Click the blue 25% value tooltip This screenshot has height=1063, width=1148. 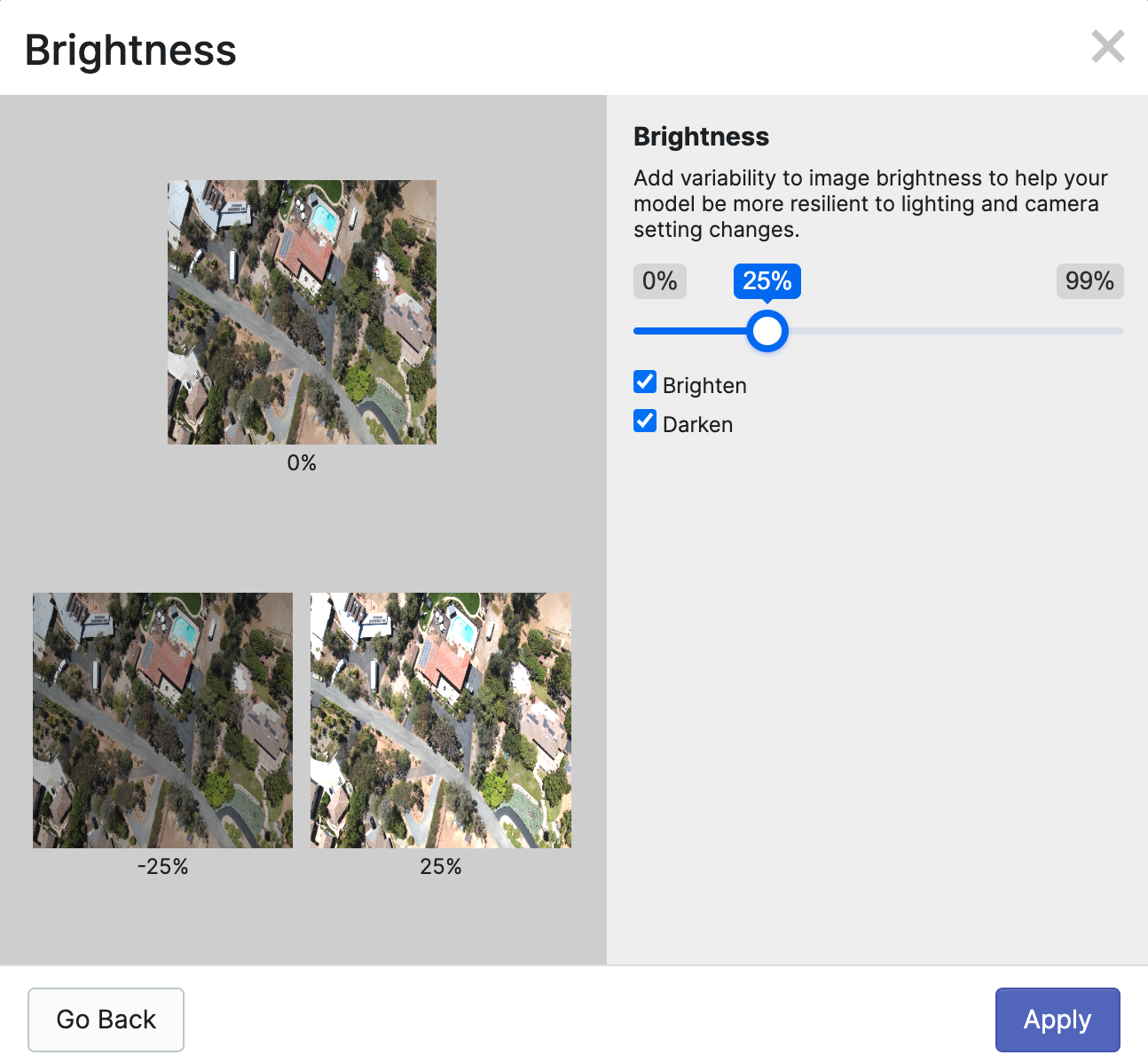pos(767,281)
